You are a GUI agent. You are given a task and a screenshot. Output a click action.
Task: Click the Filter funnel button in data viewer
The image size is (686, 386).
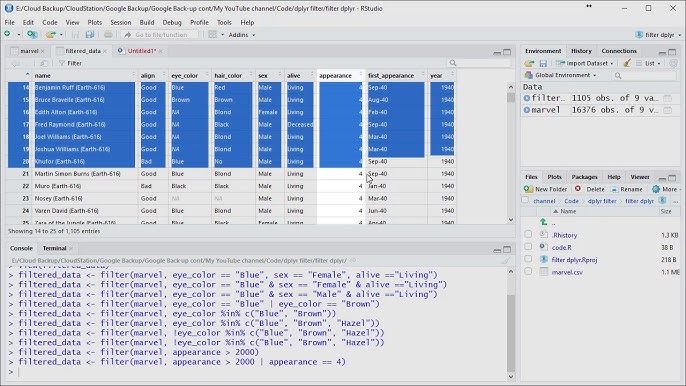70,63
